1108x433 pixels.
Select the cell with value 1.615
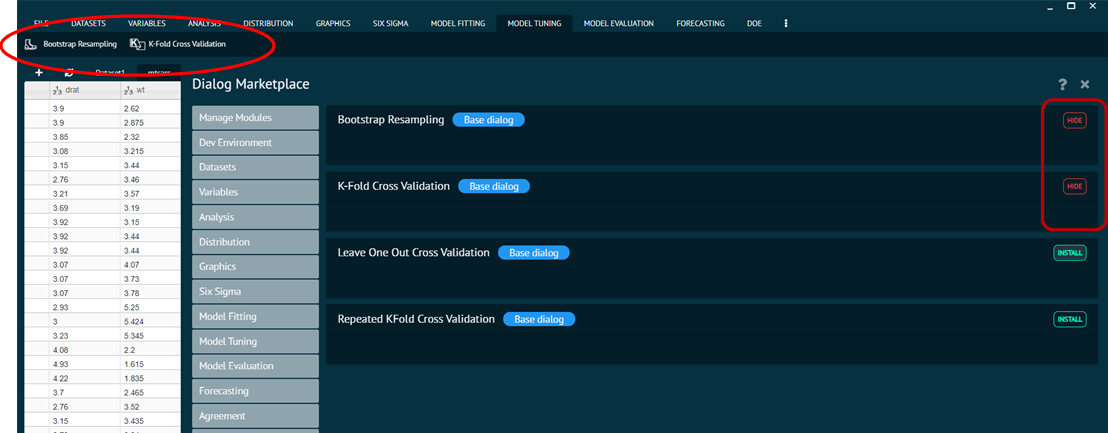coord(150,364)
